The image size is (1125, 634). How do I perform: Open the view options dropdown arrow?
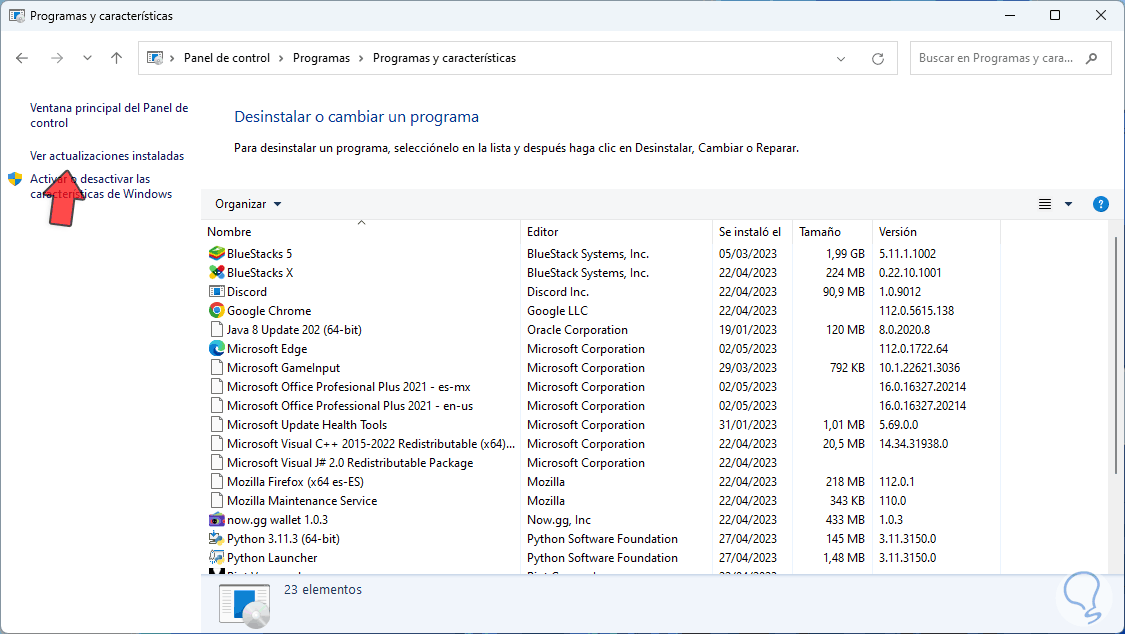(x=1068, y=204)
